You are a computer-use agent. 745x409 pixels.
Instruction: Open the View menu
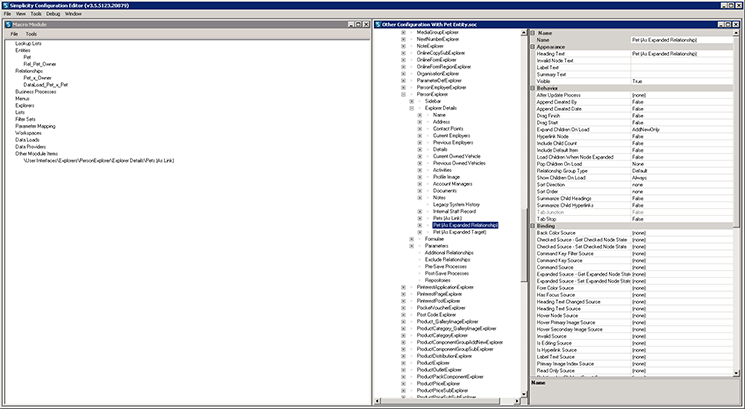(21, 14)
